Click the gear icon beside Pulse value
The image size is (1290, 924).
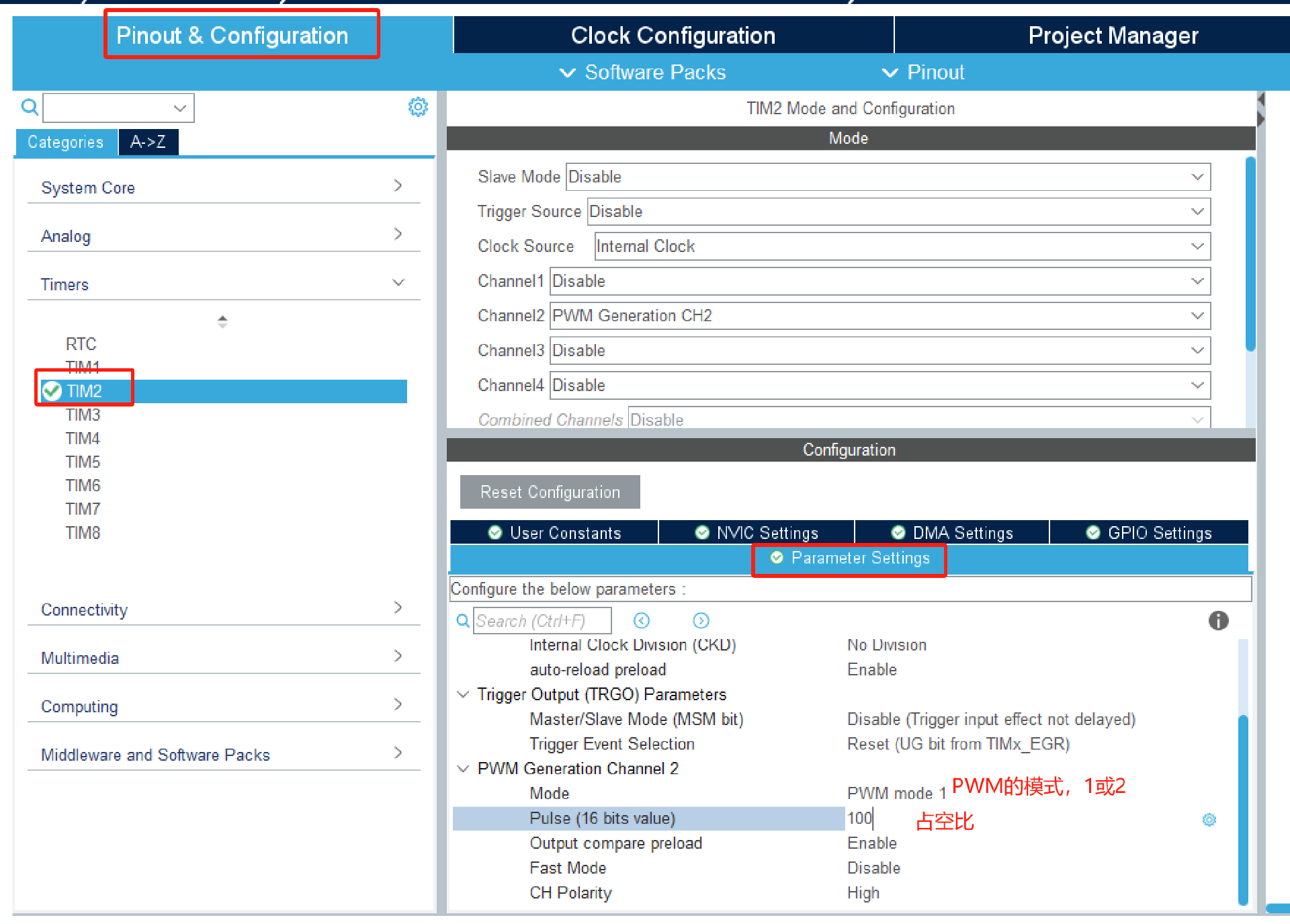pos(1209,819)
